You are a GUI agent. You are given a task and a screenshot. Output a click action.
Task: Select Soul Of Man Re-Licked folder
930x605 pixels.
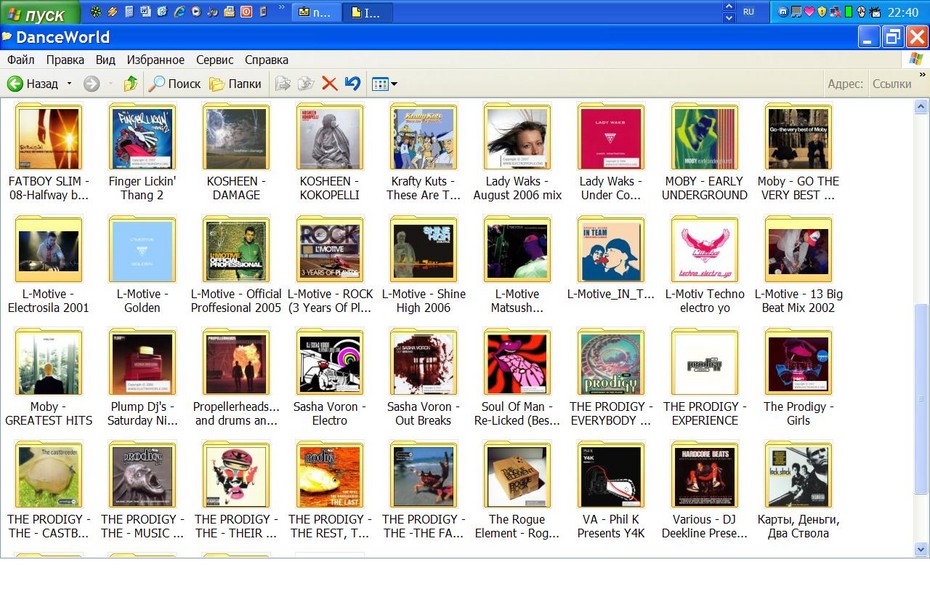[517, 378]
